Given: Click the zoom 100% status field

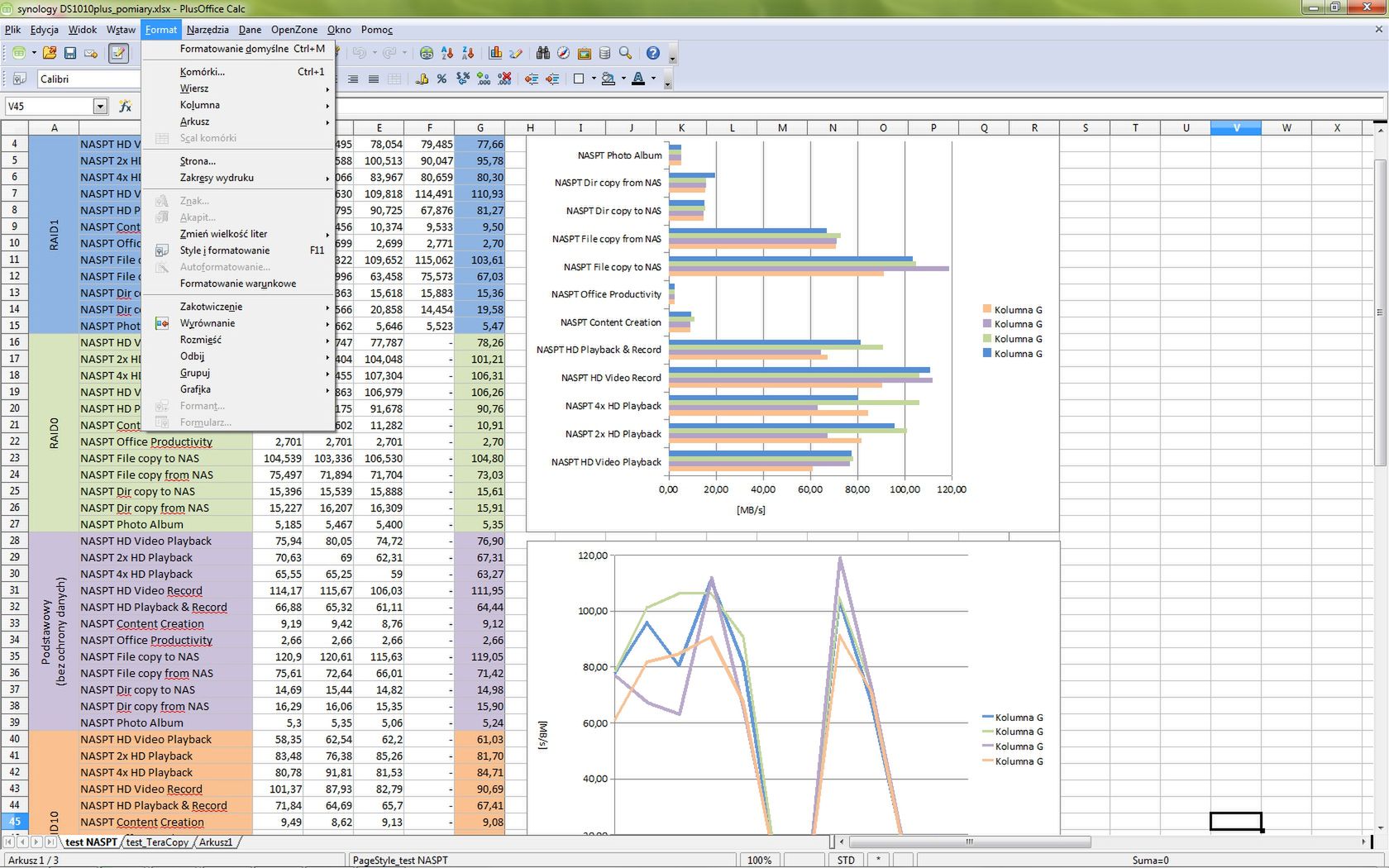Looking at the screenshot, I should tap(759, 860).
